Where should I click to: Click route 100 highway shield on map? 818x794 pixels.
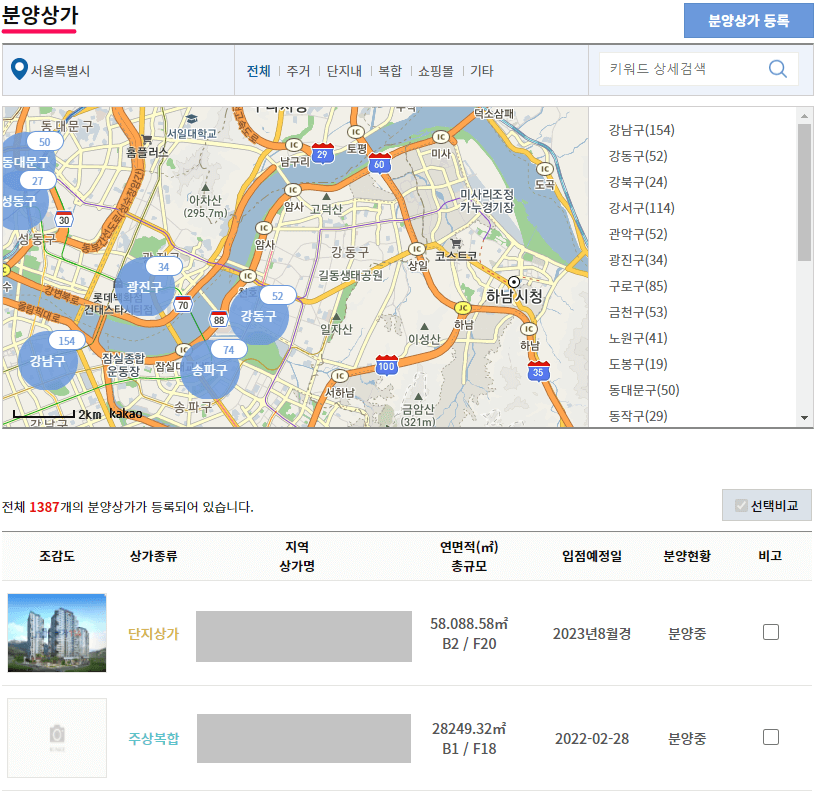(x=387, y=365)
